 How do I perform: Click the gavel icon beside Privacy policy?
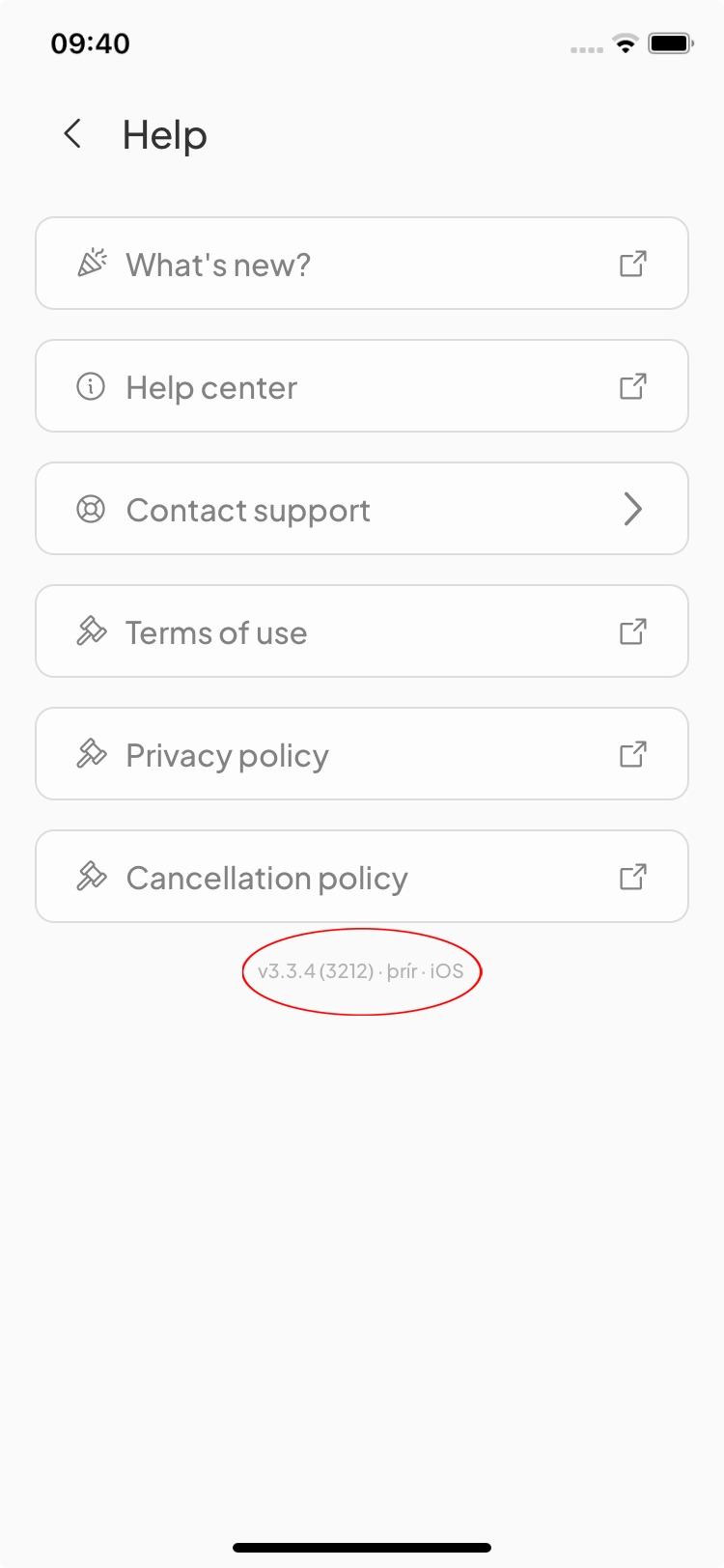click(92, 754)
